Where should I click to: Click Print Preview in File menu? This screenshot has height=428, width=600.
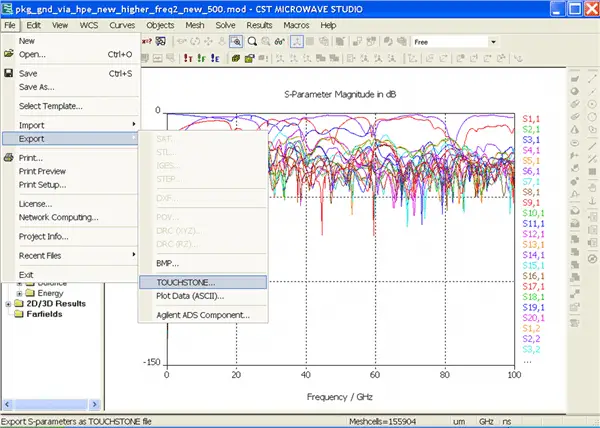click(x=70, y=171)
